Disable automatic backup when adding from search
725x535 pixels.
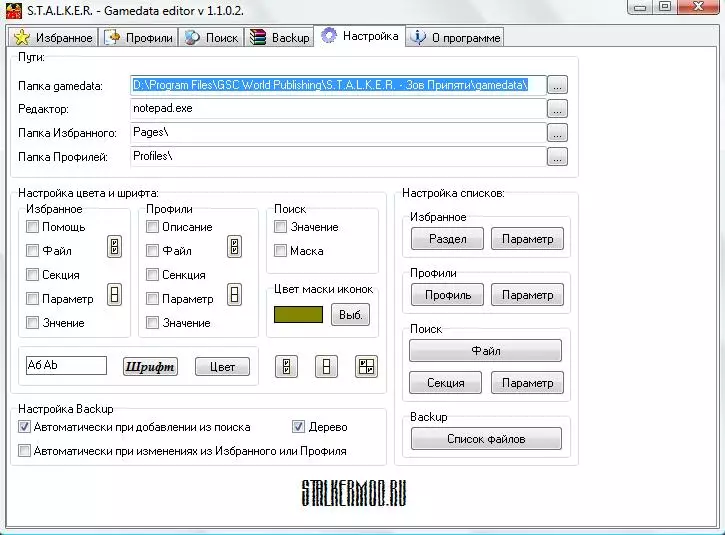(24, 427)
